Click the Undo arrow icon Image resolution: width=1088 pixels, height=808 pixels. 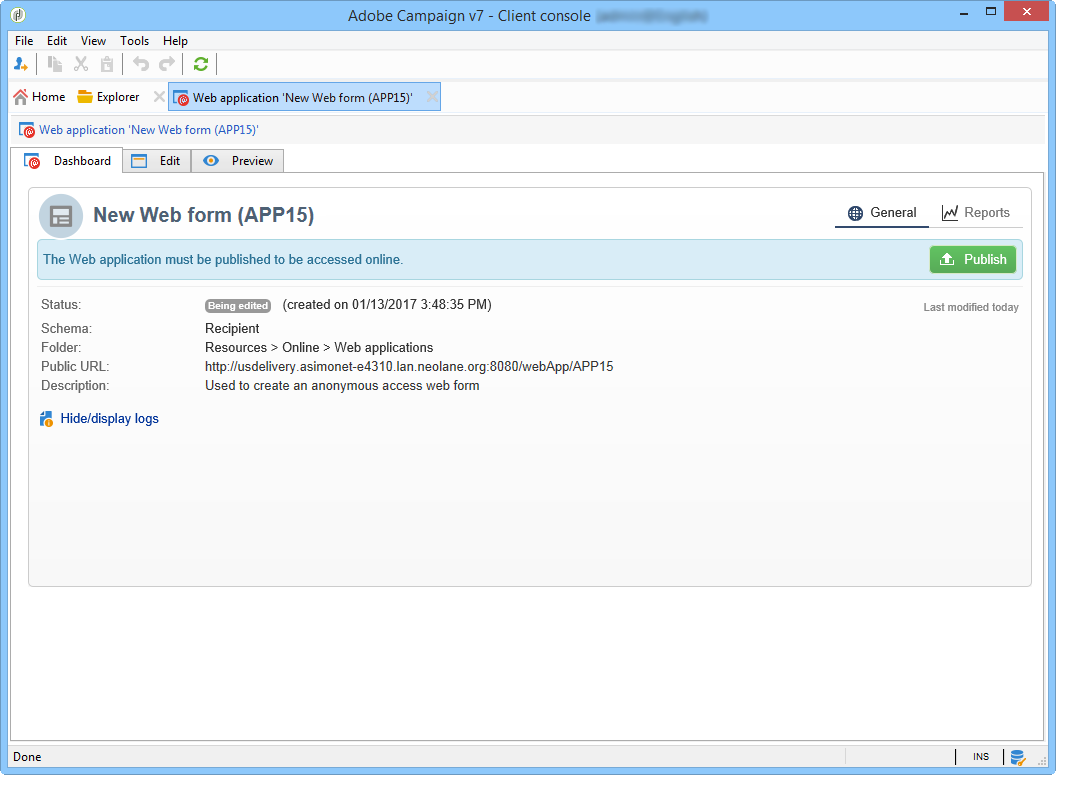141,65
